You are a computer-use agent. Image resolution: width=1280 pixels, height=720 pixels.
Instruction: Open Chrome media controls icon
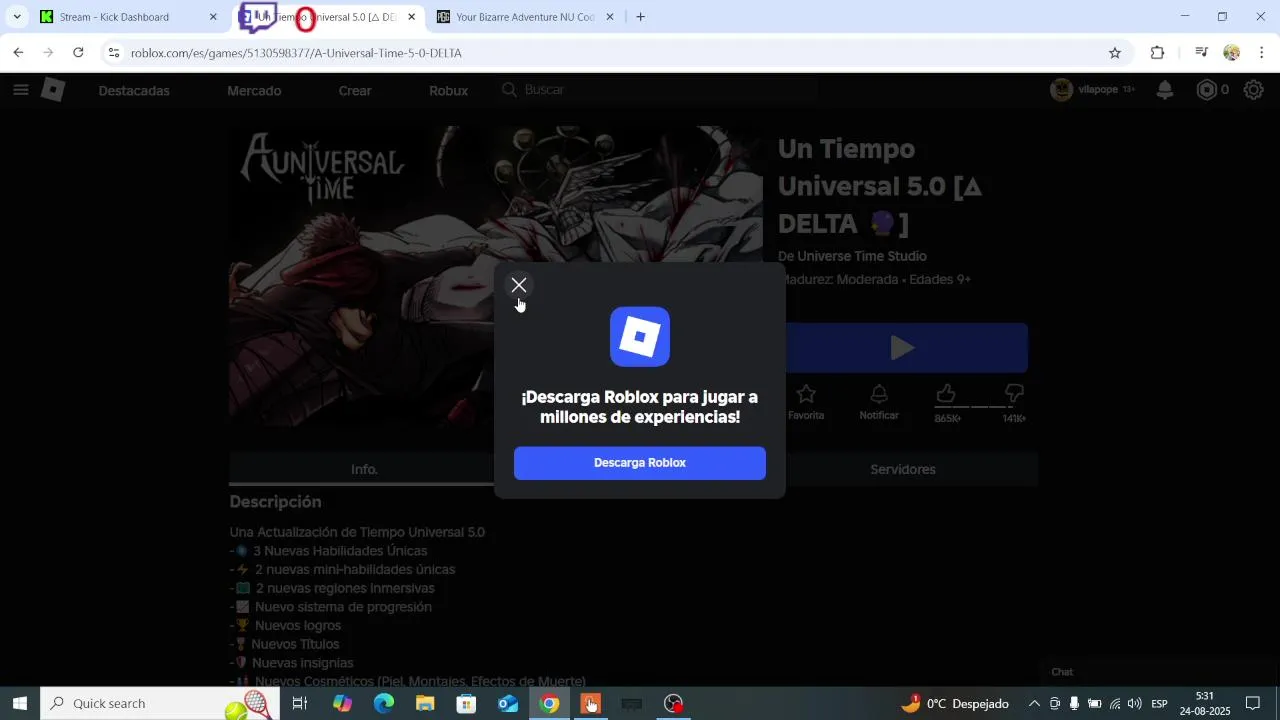click(1202, 53)
